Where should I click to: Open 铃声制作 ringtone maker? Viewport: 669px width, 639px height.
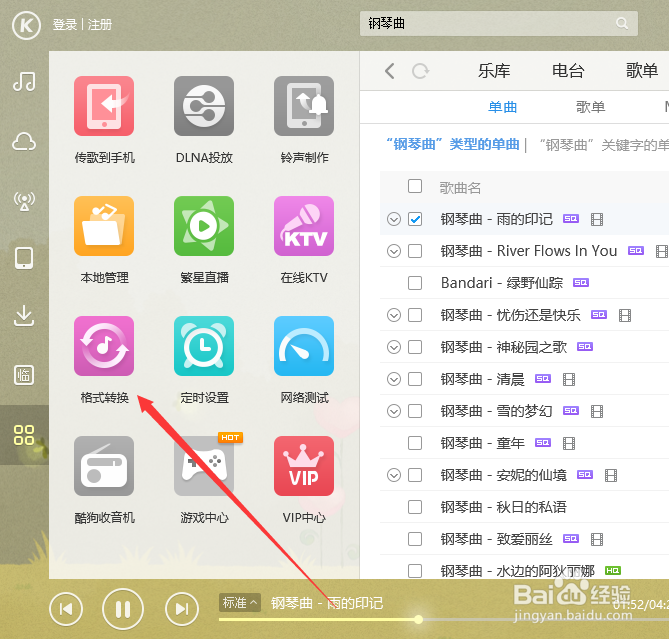(304, 106)
